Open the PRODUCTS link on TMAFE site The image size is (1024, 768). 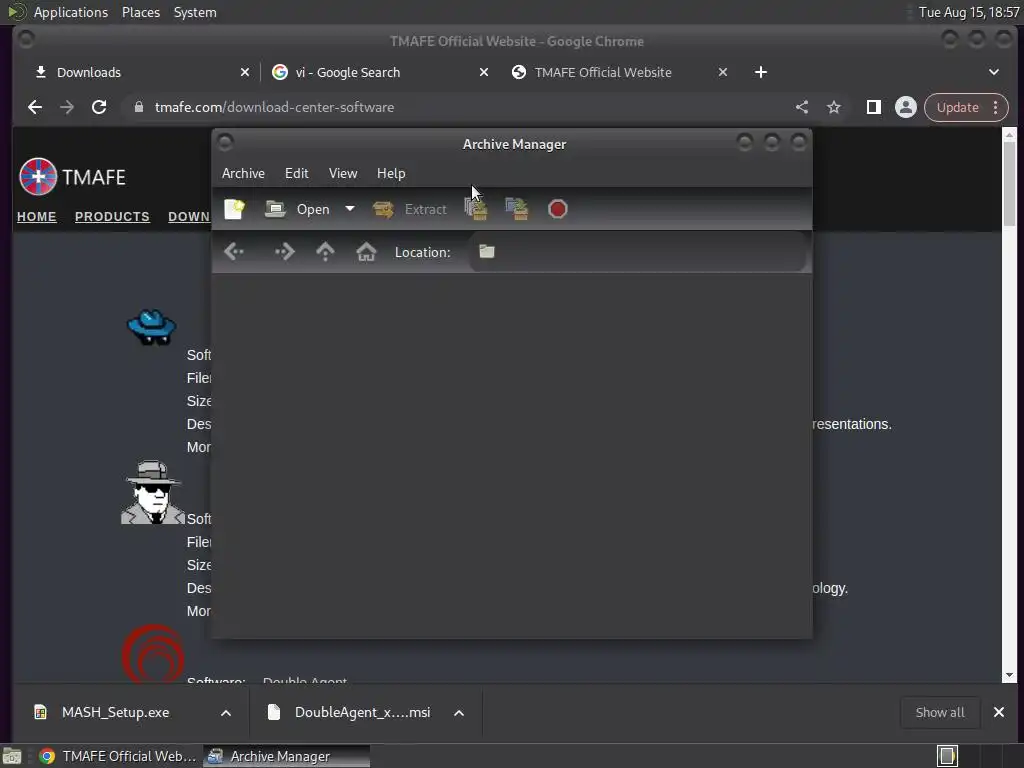112,216
